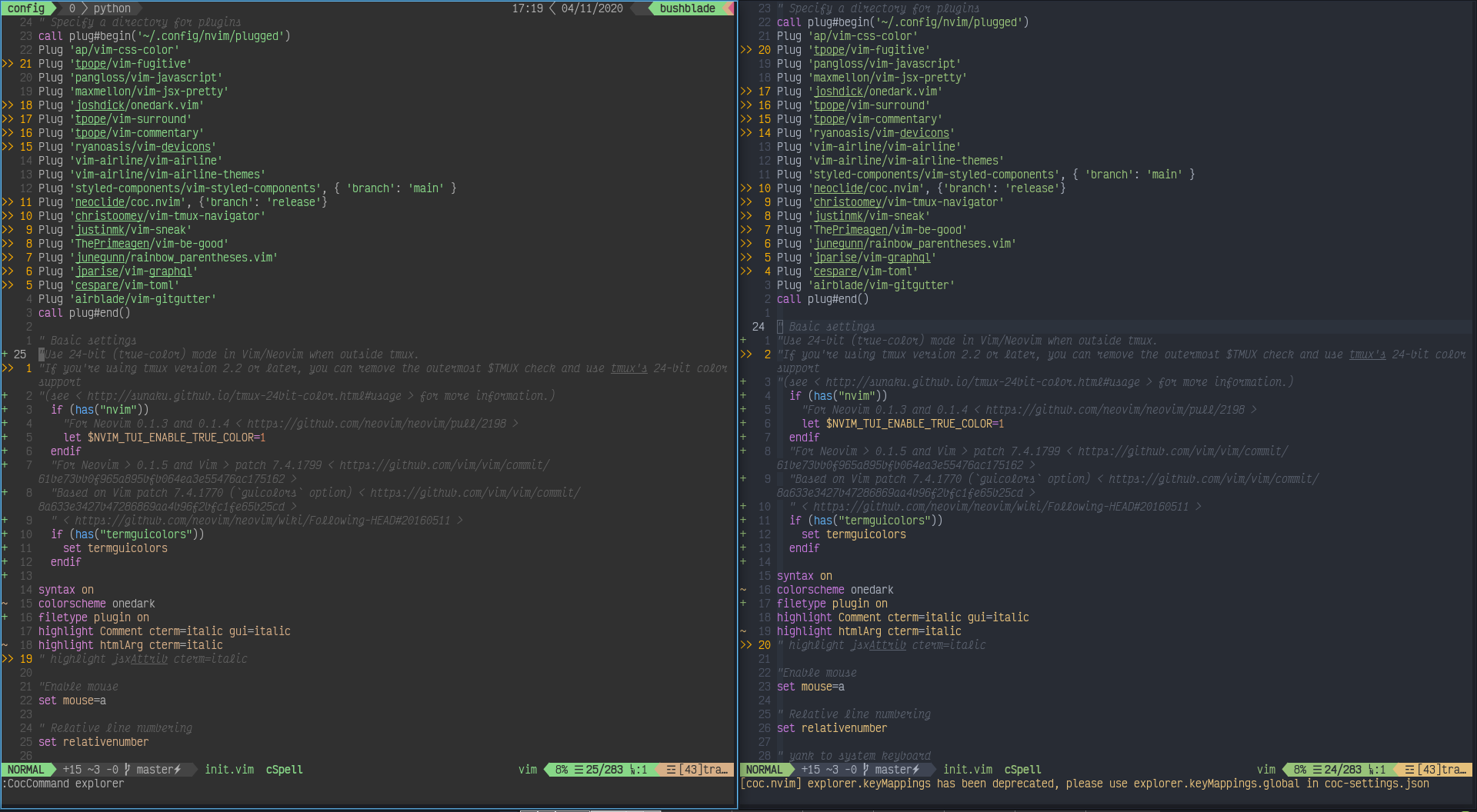Toggle the ~ sign beside highlight htmlArg
This screenshot has height=812, width=1477.
click(x=6, y=645)
